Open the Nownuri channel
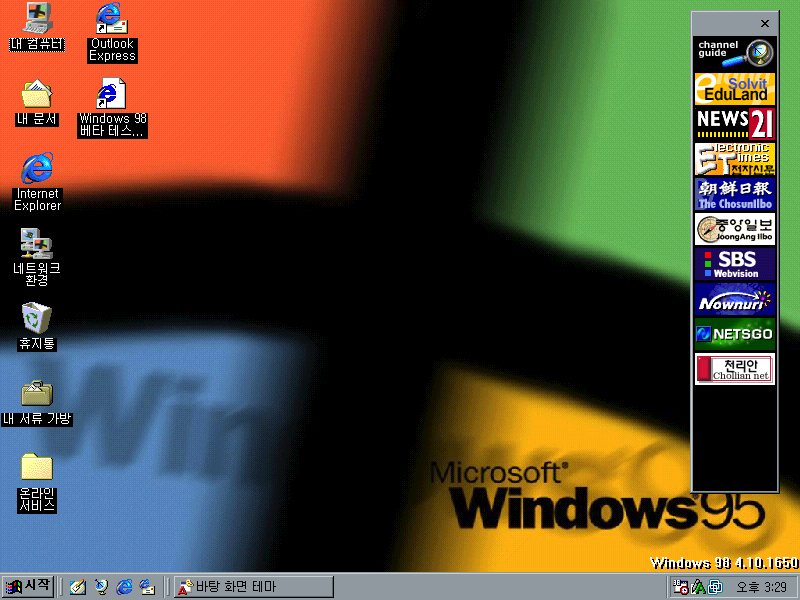This screenshot has height=600, width=800. tap(735, 299)
